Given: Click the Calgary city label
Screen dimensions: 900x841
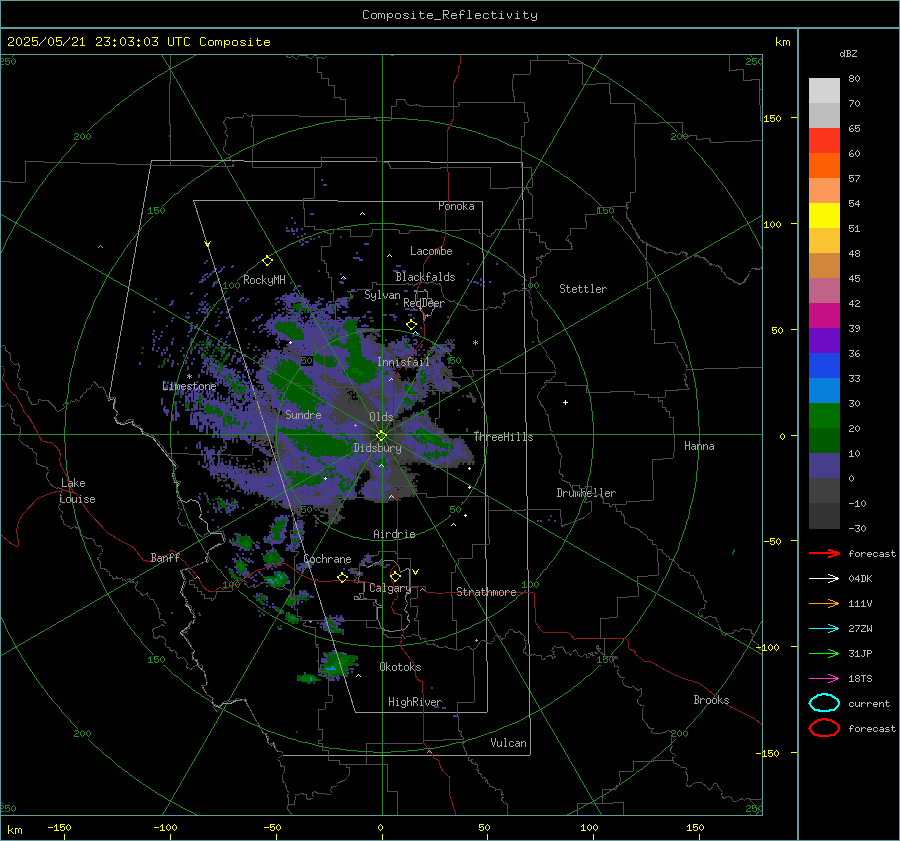Looking at the screenshot, I should pyautogui.click(x=390, y=588).
